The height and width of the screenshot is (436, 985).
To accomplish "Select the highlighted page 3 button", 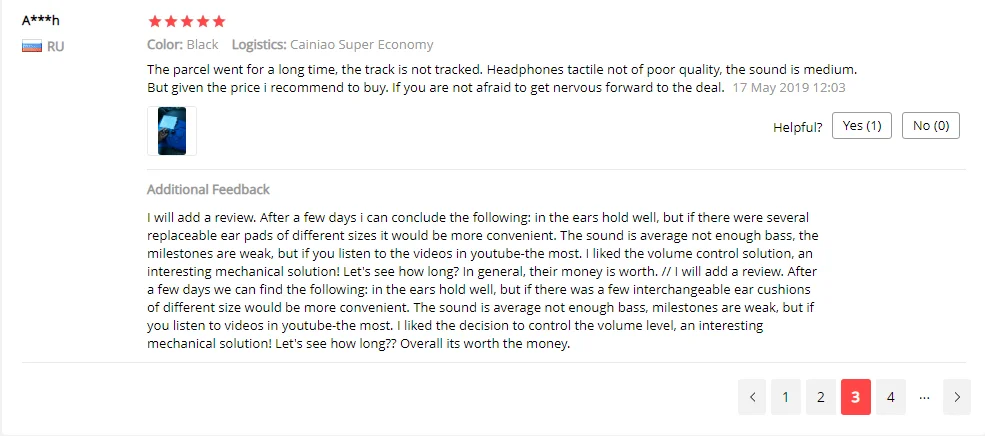I will click(856, 397).
